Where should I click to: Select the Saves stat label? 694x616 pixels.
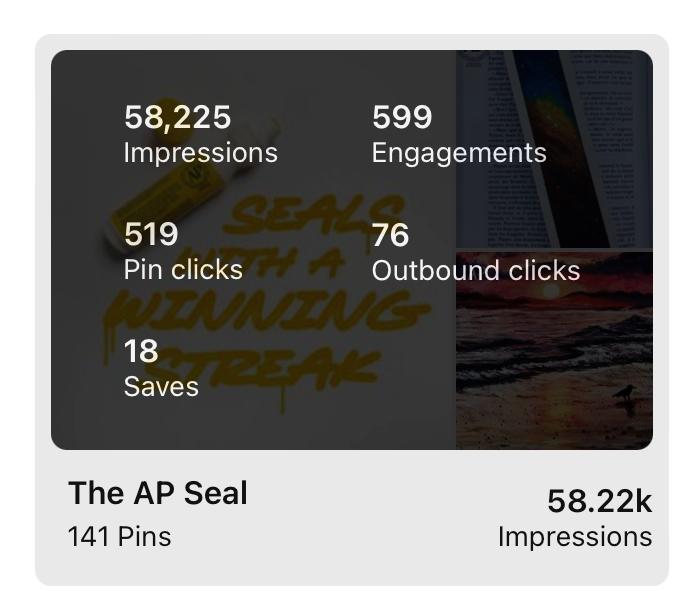(161, 387)
